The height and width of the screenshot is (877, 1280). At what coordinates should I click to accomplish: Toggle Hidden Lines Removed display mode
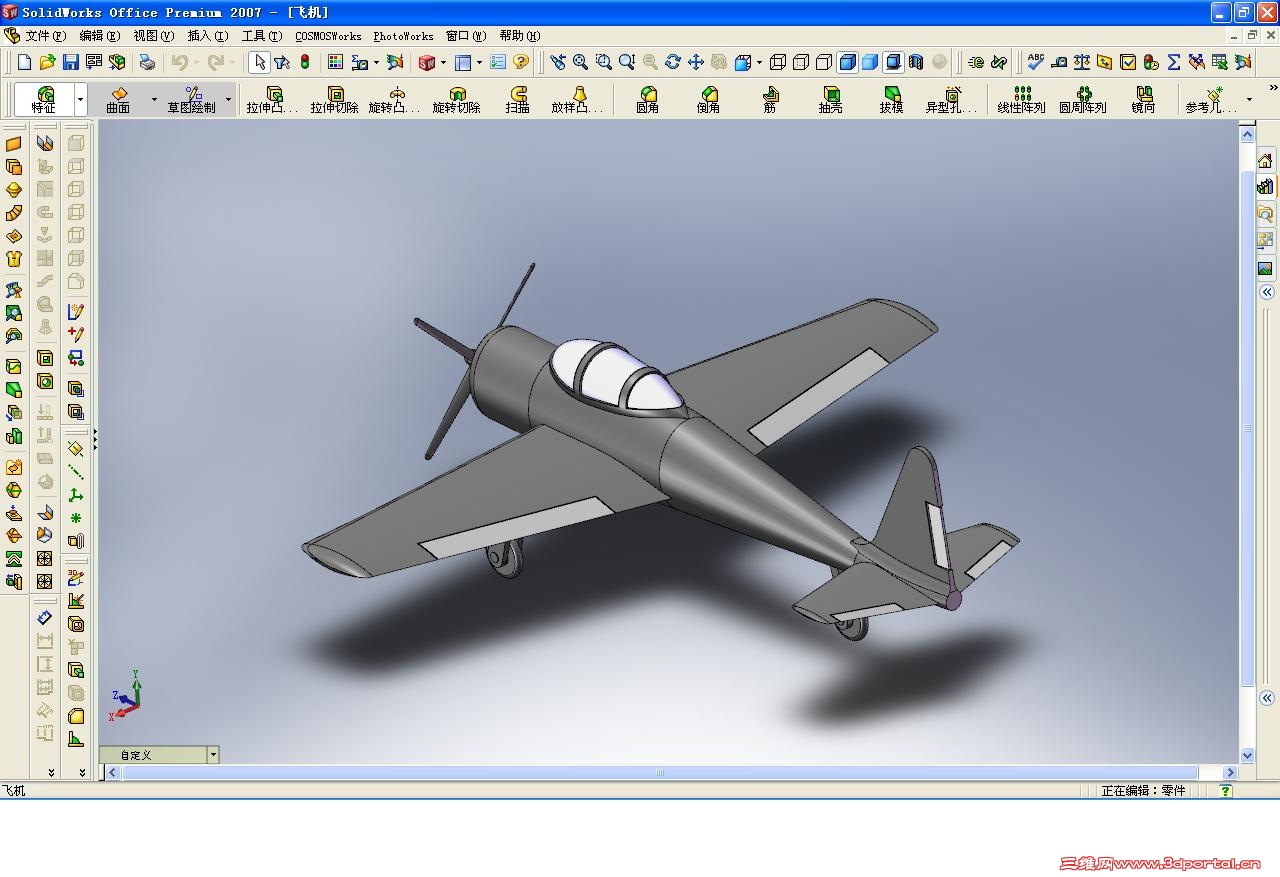824,62
